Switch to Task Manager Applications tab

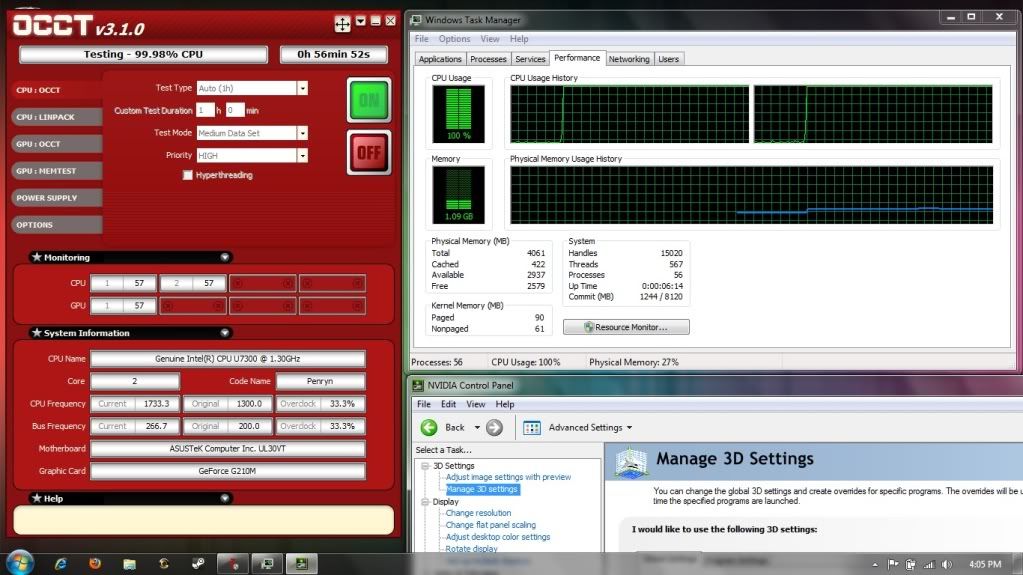pos(440,59)
